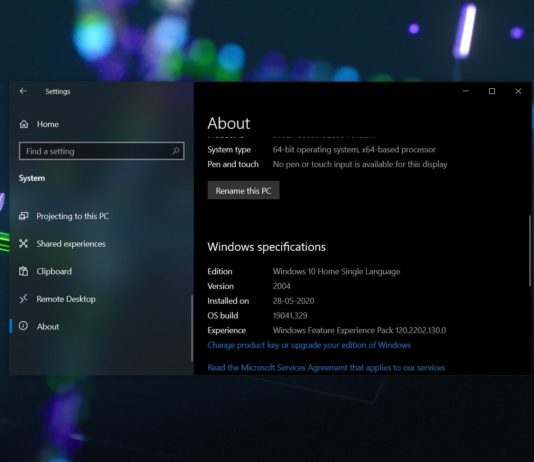
Task: Select the OS build value 19041.329
Action: click(x=290, y=316)
